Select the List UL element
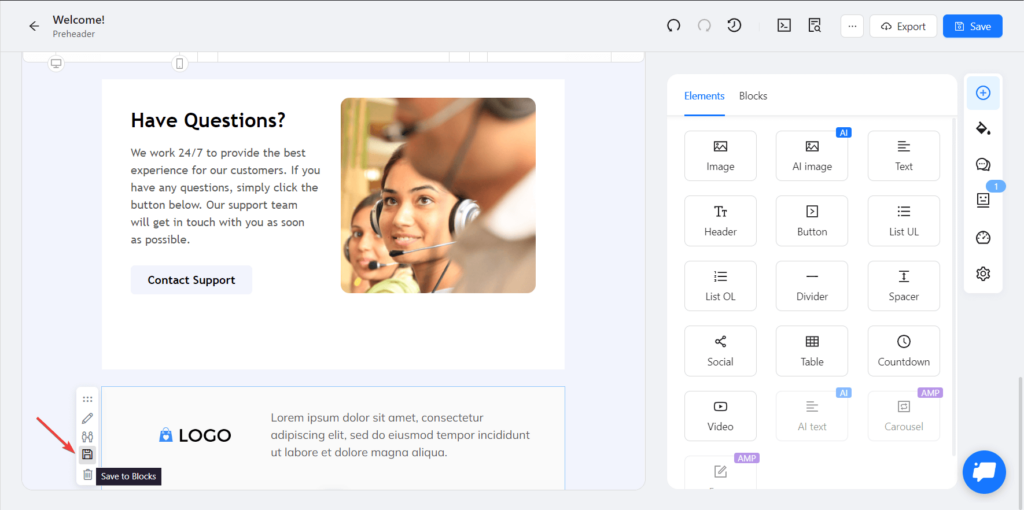The image size is (1024, 510). click(904, 221)
